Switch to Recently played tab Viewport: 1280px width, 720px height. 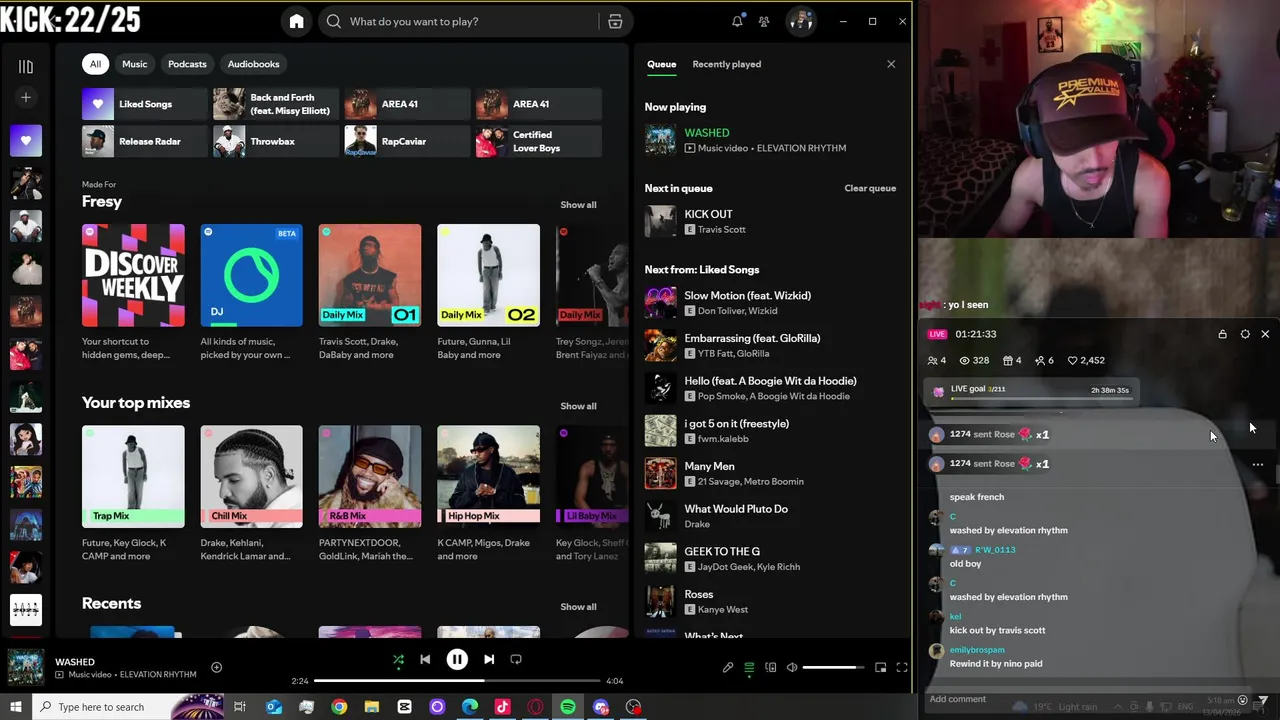727,64
